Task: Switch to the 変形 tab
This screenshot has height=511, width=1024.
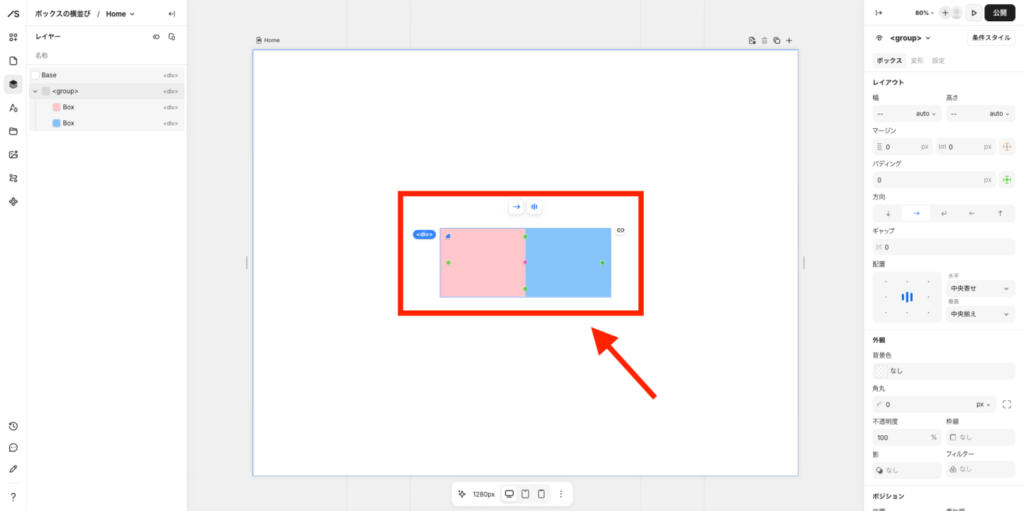Action: click(x=916, y=61)
